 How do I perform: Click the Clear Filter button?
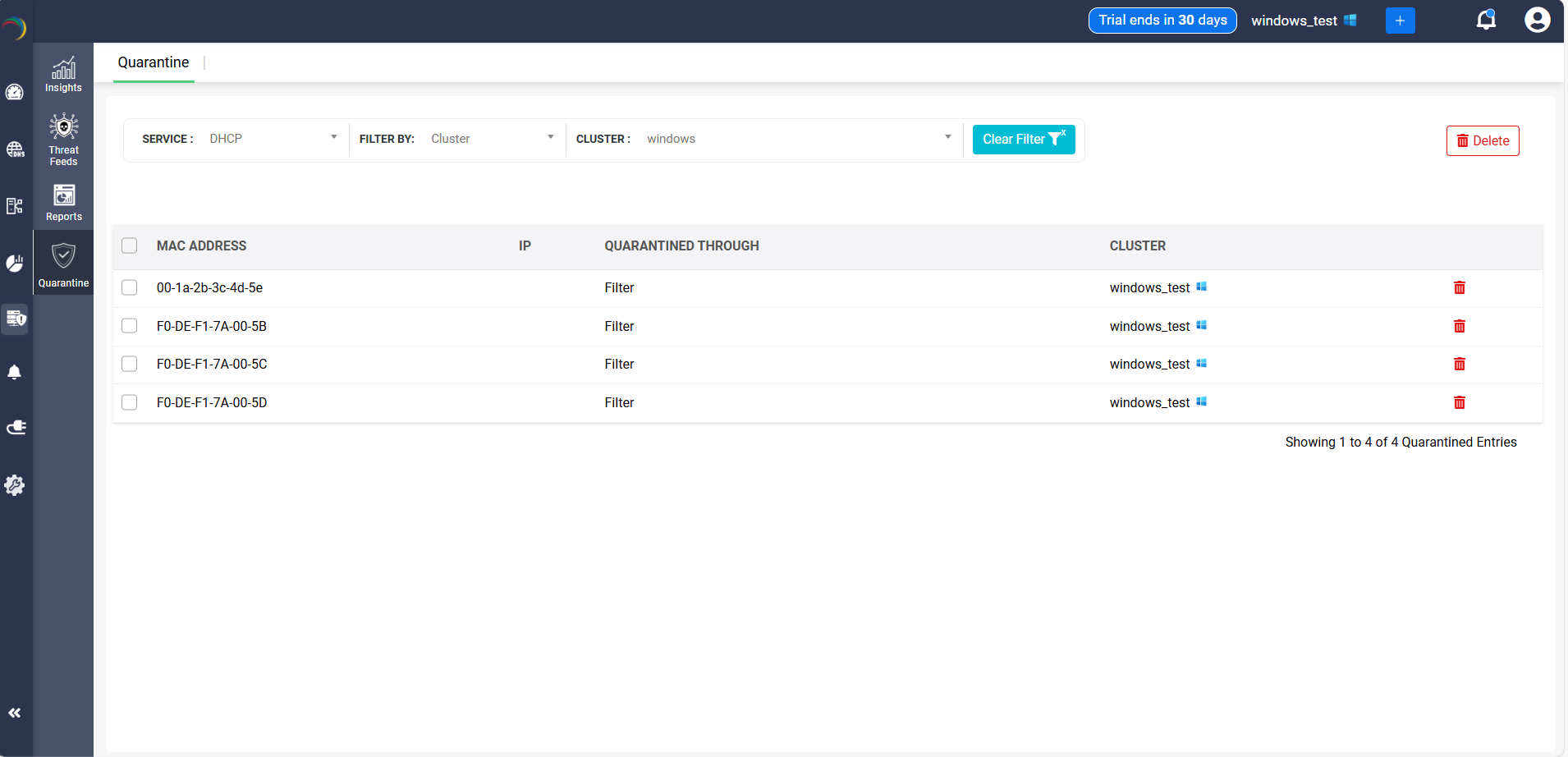click(x=1023, y=139)
